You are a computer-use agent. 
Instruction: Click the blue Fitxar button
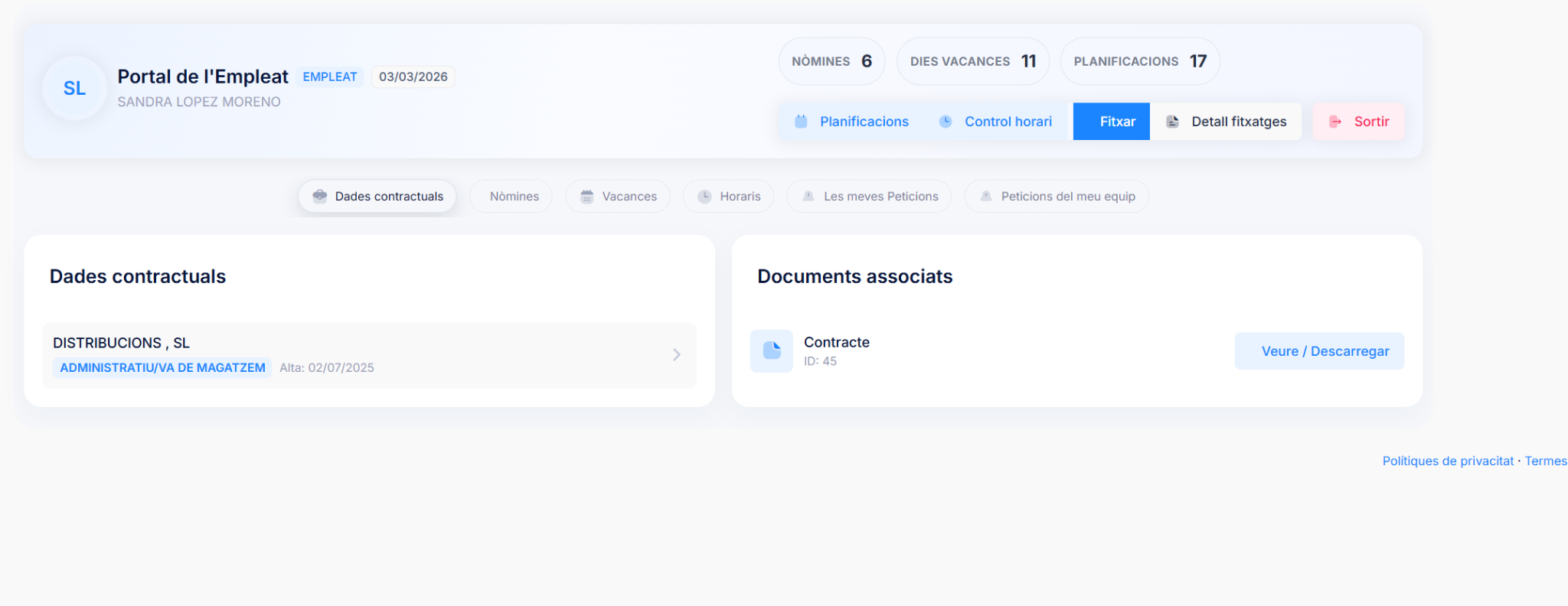[x=1112, y=121]
